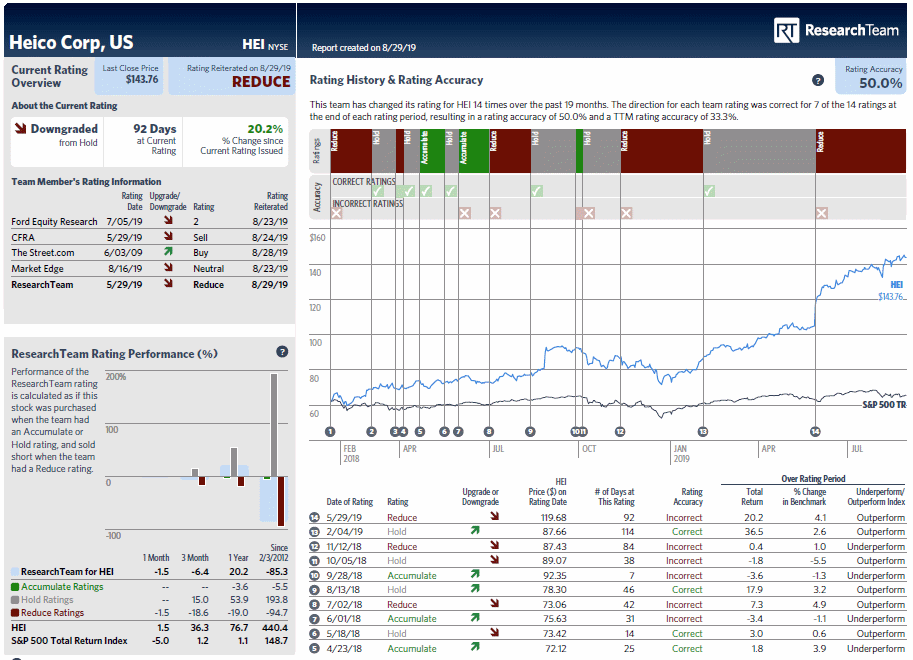Click the red Downgraded arrow icon
Image resolution: width=913 pixels, height=660 pixels.
pyautogui.click(x=21, y=129)
